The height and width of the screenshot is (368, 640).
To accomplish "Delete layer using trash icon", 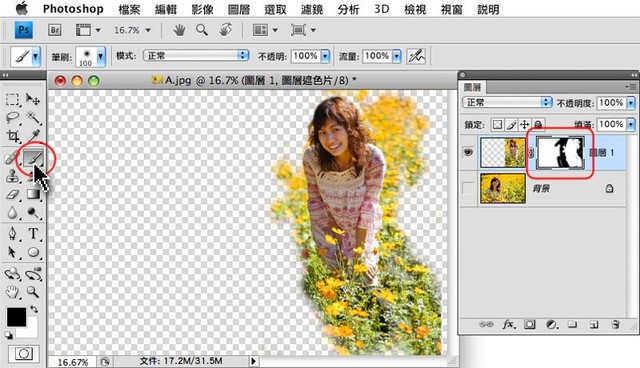I will [x=615, y=325].
